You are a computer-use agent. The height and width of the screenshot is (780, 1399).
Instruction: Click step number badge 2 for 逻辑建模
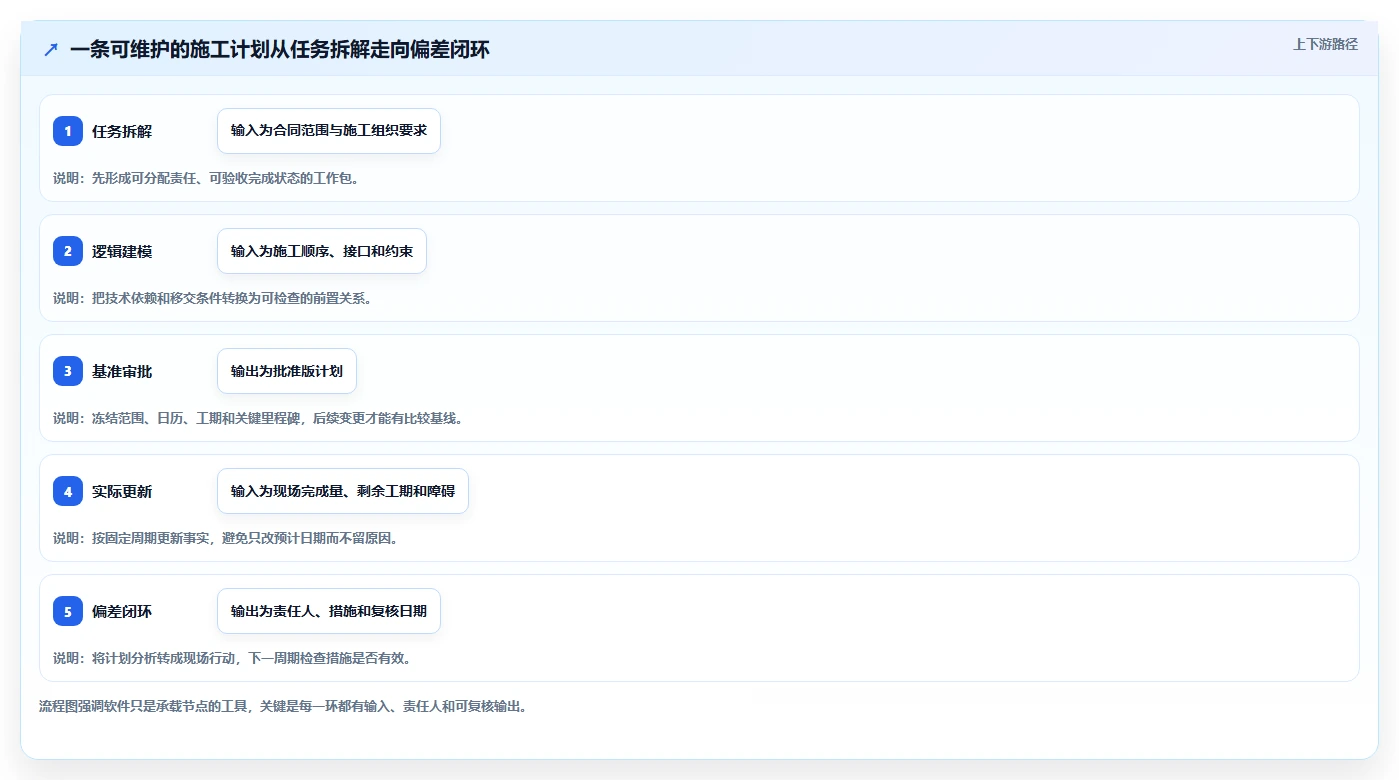point(68,251)
